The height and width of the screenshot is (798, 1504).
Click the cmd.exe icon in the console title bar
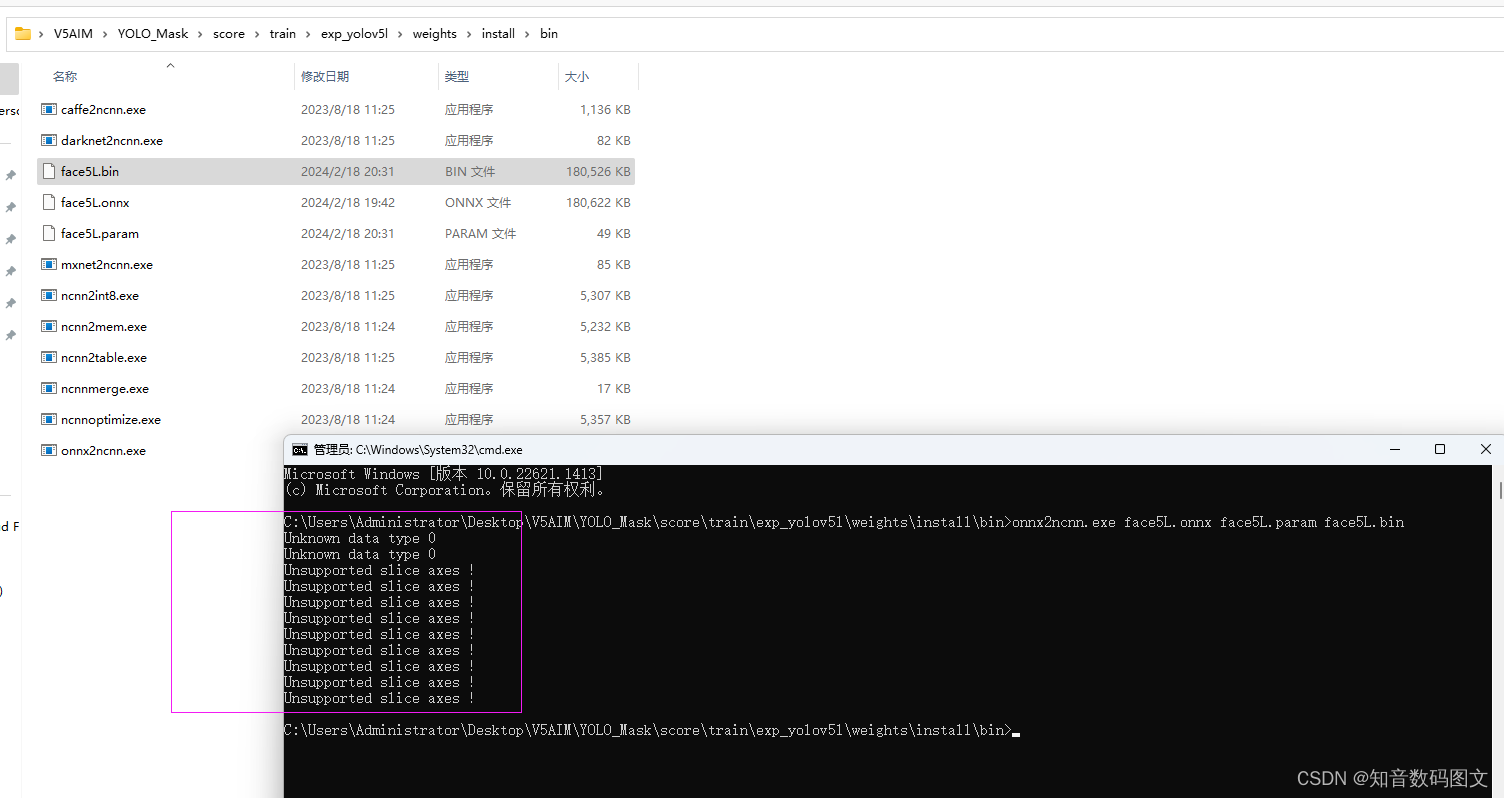pos(299,449)
